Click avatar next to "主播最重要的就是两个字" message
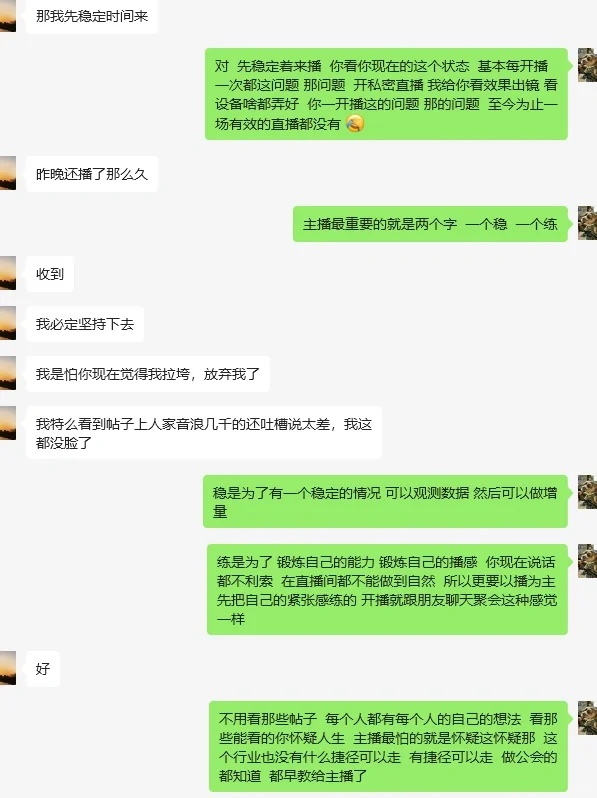The width and height of the screenshot is (597, 798). (587, 223)
